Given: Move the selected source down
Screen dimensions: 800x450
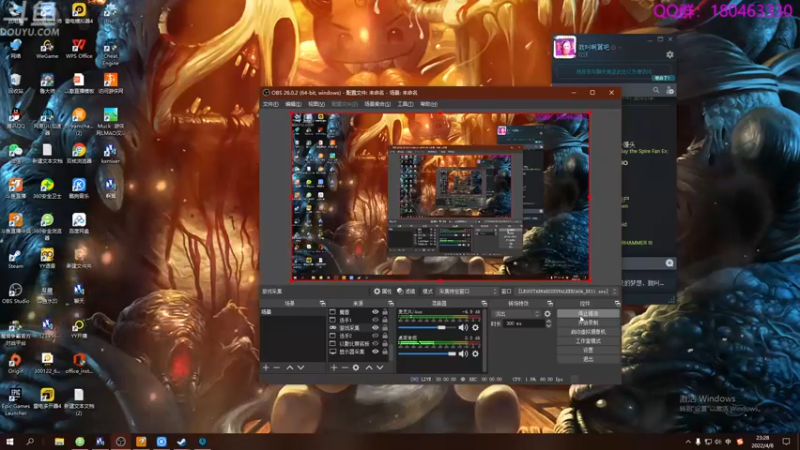Looking at the screenshot, I should pos(380,367).
